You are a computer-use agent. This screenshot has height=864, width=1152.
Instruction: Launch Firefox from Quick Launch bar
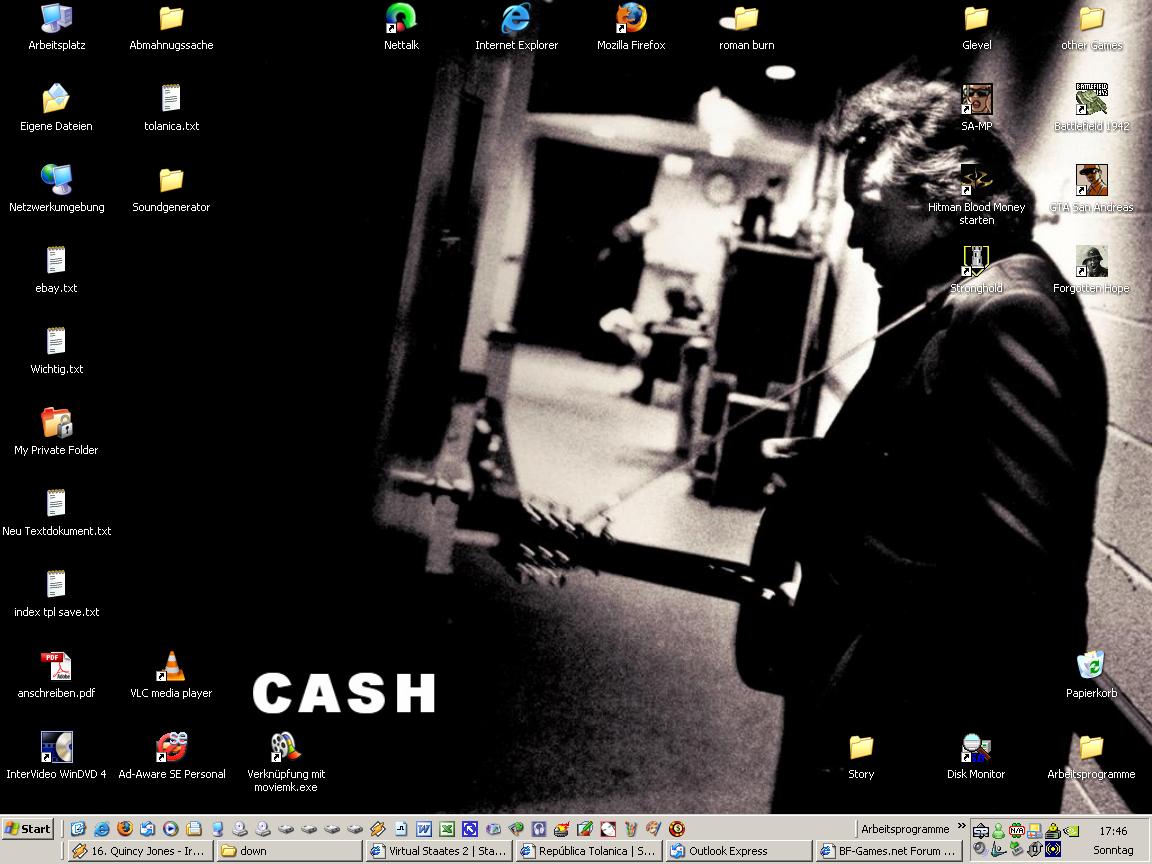point(125,829)
